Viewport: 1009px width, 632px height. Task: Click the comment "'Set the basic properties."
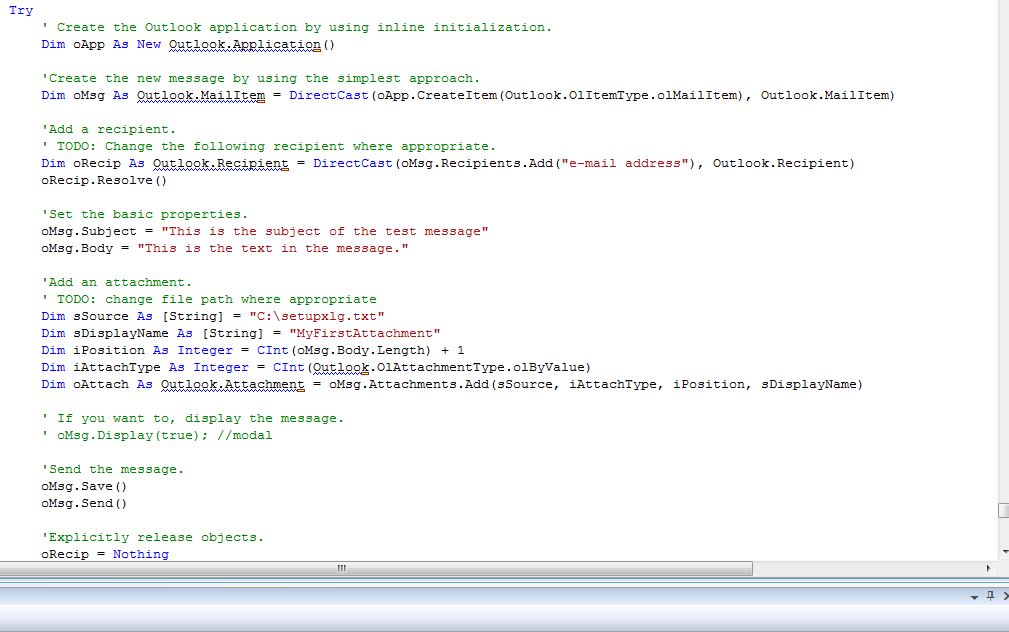click(144, 214)
